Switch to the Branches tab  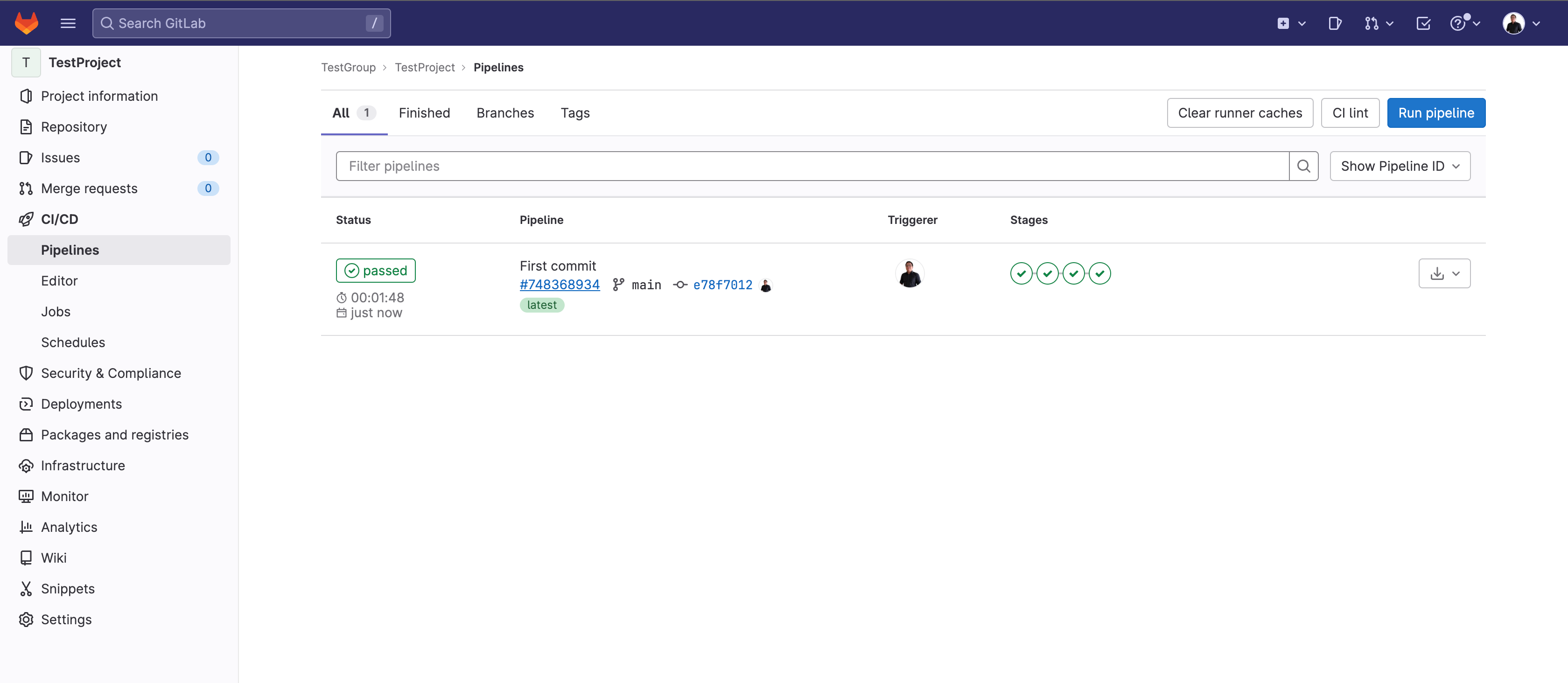pos(504,112)
